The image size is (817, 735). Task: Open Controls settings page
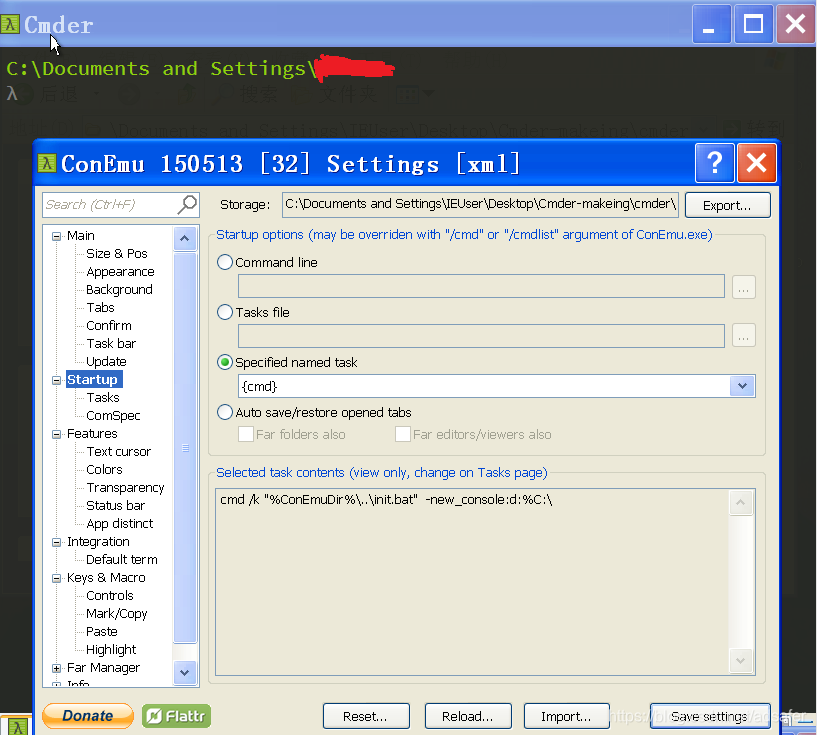coord(109,595)
